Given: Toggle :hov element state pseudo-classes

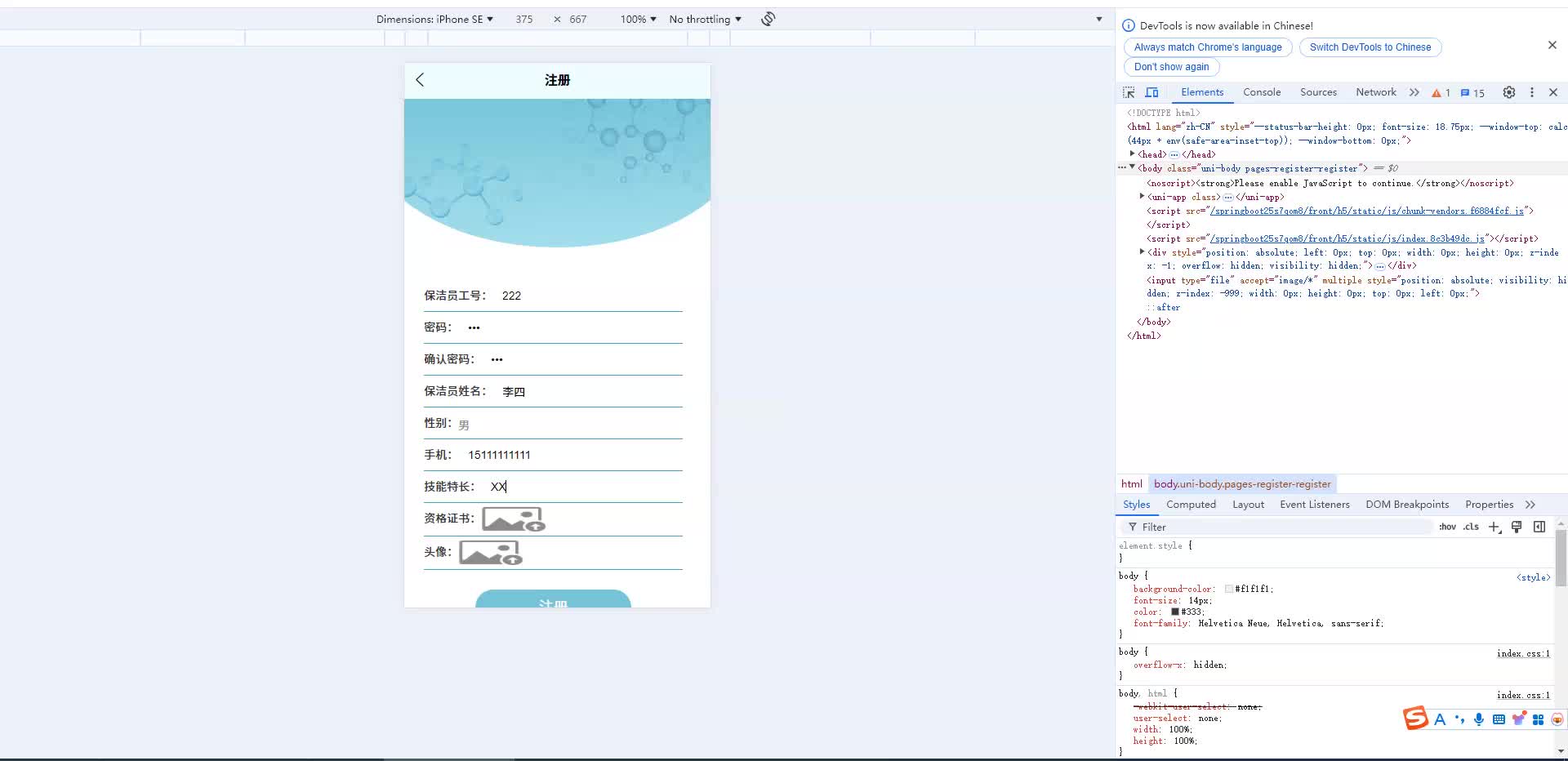Looking at the screenshot, I should [x=1447, y=527].
